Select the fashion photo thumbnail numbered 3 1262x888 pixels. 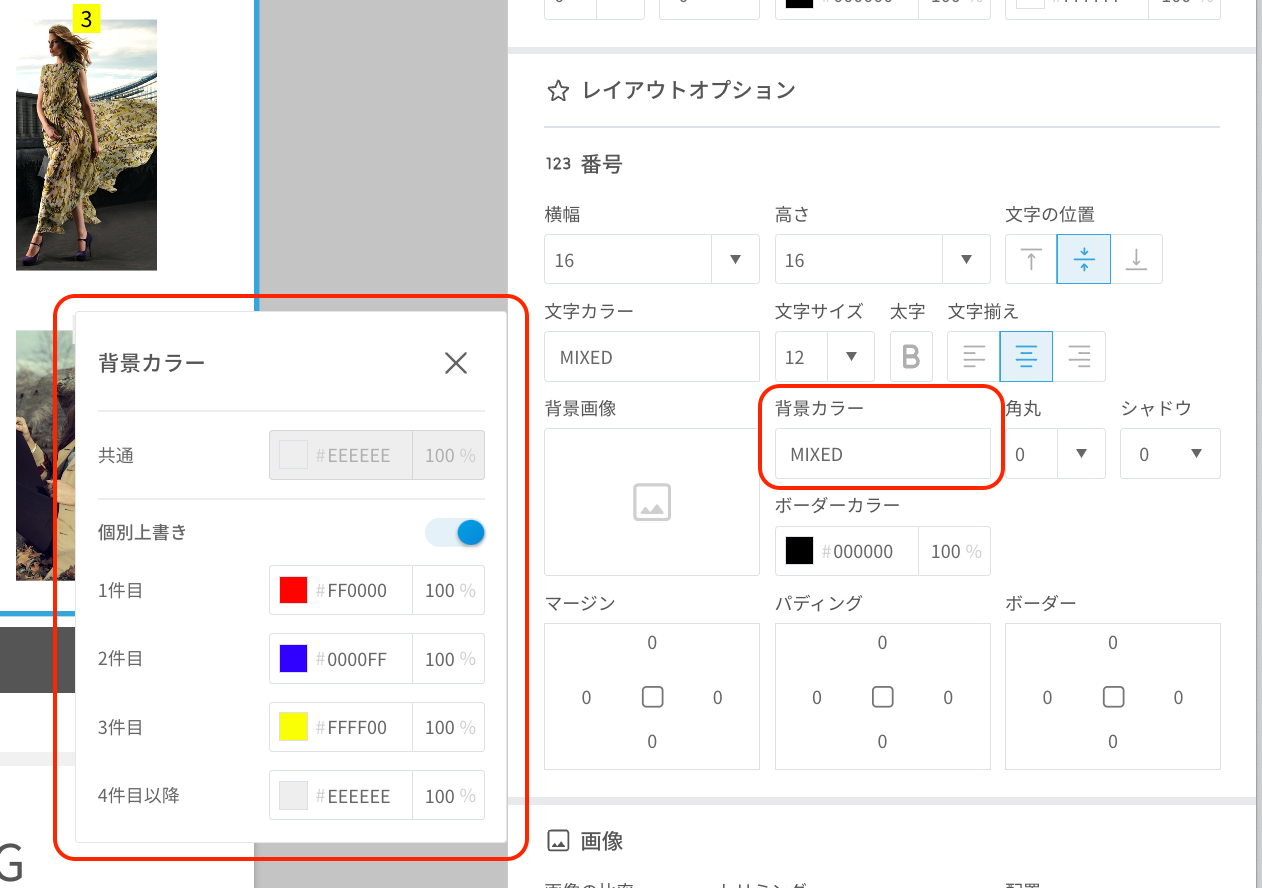pyautogui.click(x=86, y=145)
